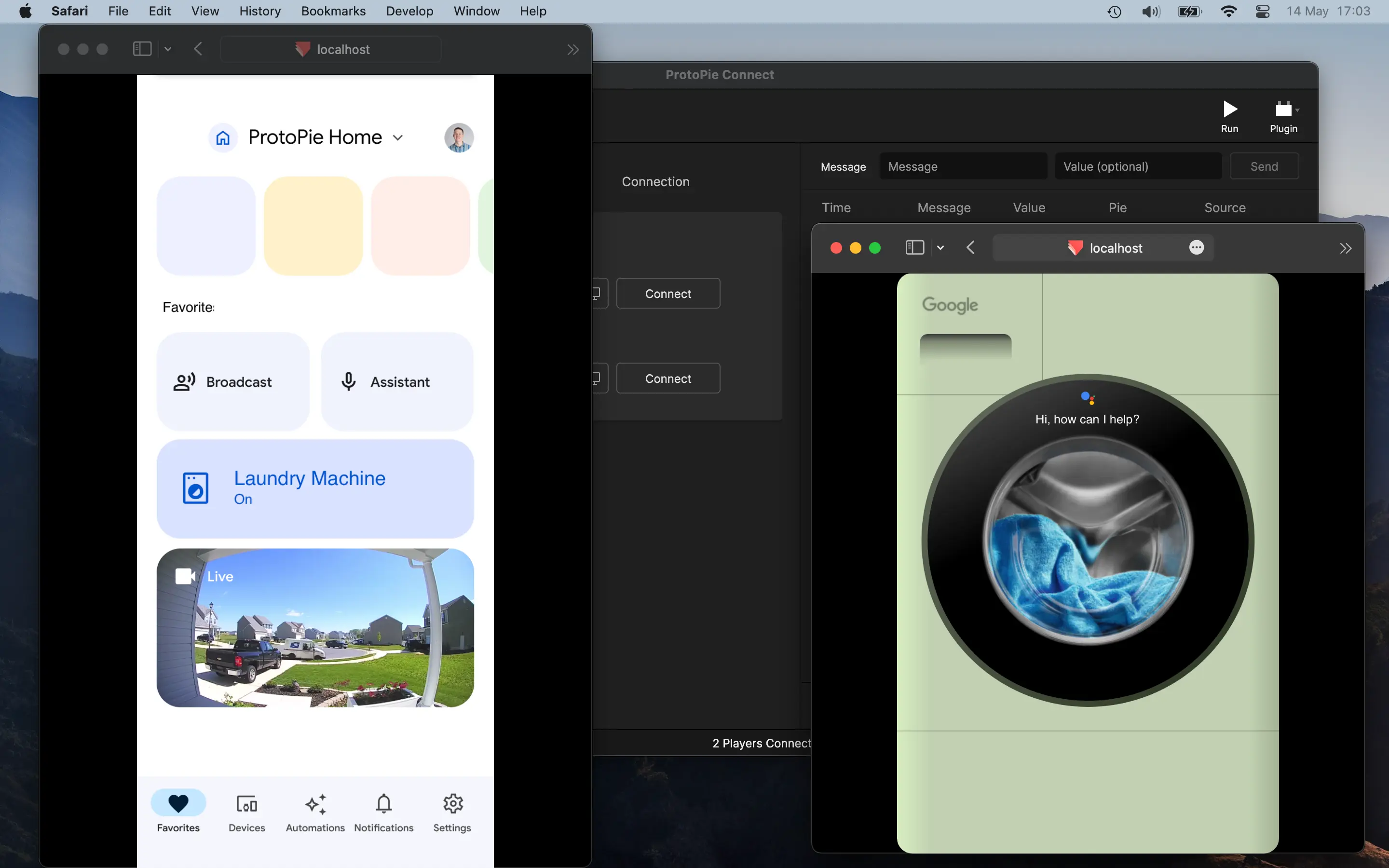Image resolution: width=1389 pixels, height=868 pixels.
Task: Click the Run play icon
Action: pyautogui.click(x=1229, y=109)
